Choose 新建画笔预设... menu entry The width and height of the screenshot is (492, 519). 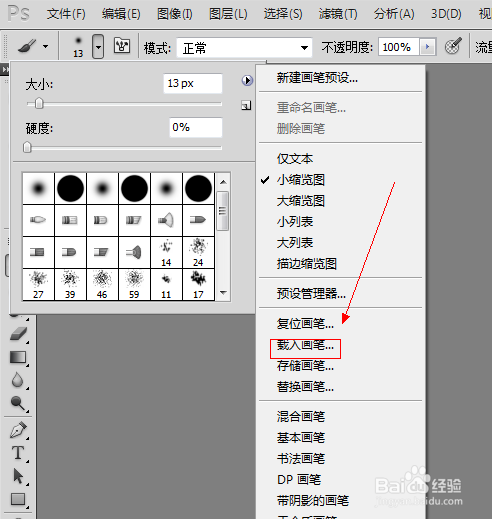pos(317,78)
